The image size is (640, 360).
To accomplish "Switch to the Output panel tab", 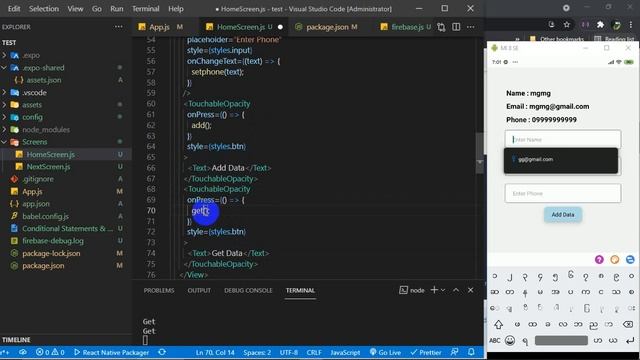I will [199, 290].
